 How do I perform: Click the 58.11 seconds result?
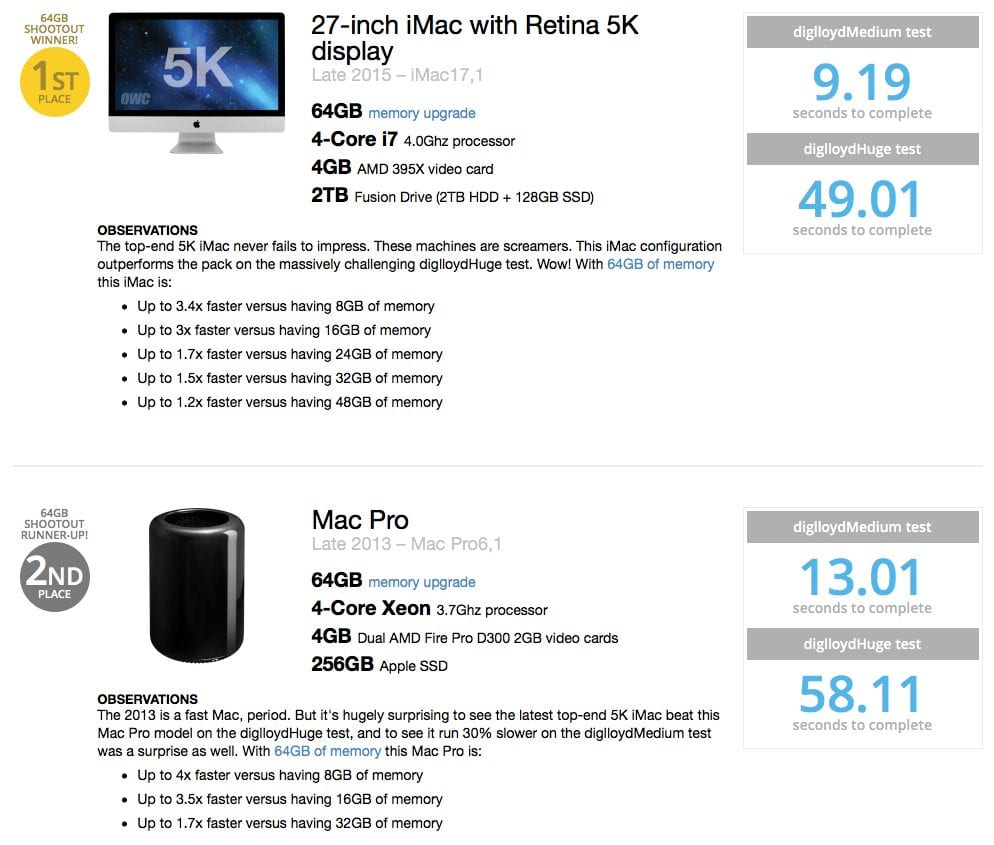click(862, 696)
